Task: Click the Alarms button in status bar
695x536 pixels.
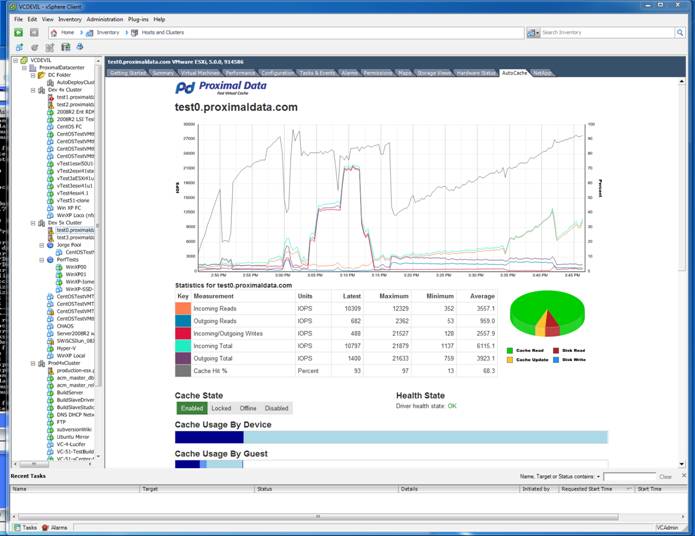Action: pos(55,528)
